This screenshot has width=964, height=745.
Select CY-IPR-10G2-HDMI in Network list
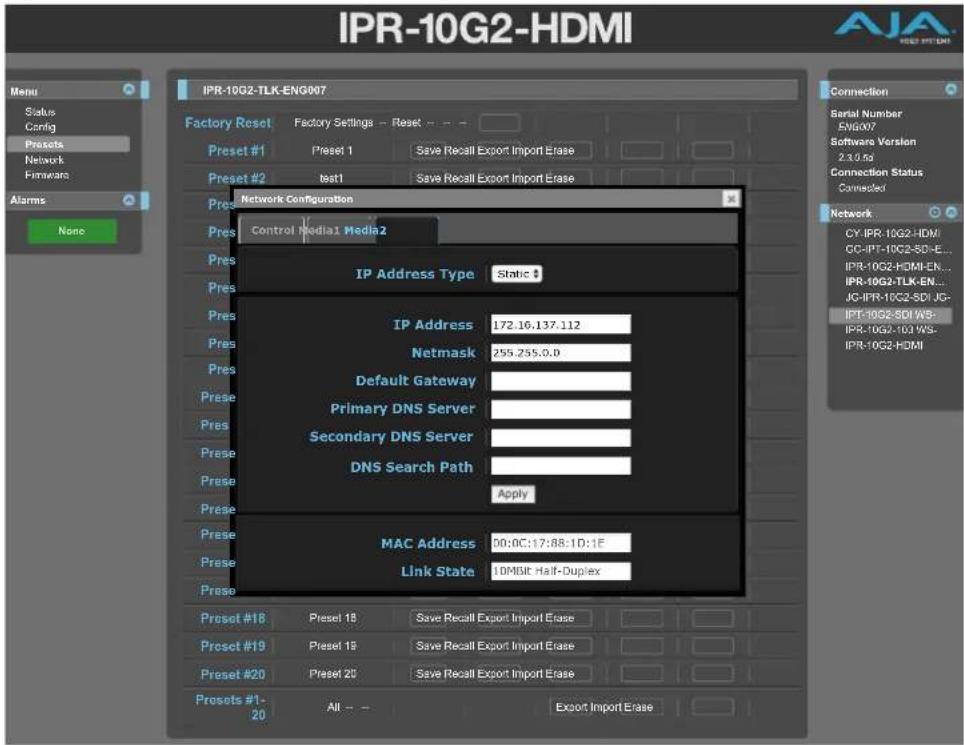(x=892, y=234)
